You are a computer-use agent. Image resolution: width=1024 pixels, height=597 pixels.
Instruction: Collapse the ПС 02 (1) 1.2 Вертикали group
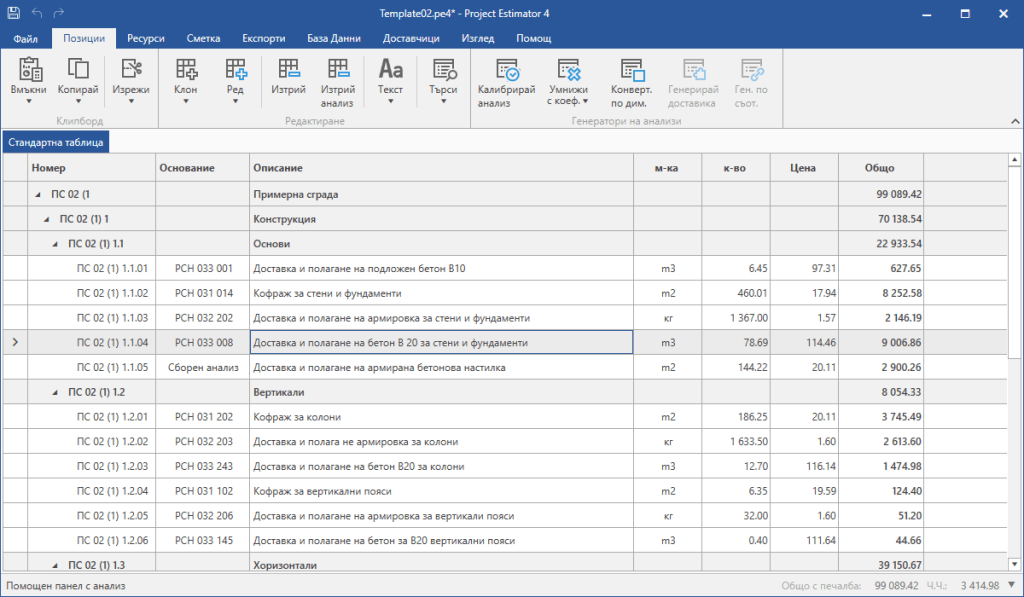click(55, 392)
